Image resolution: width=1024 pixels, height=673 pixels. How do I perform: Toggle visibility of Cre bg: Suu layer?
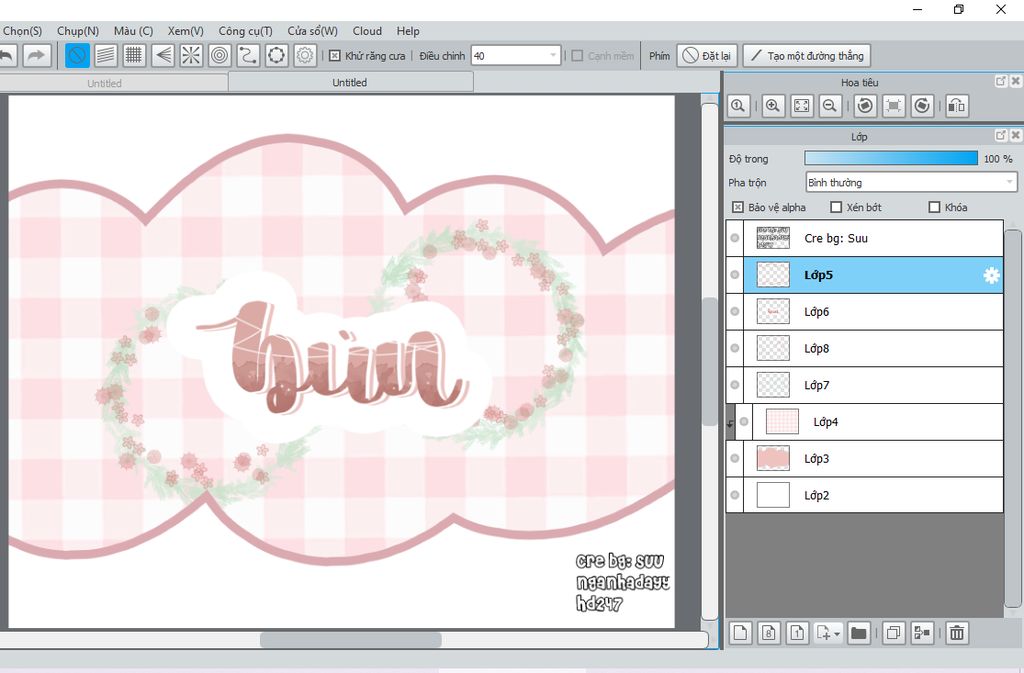(735, 238)
